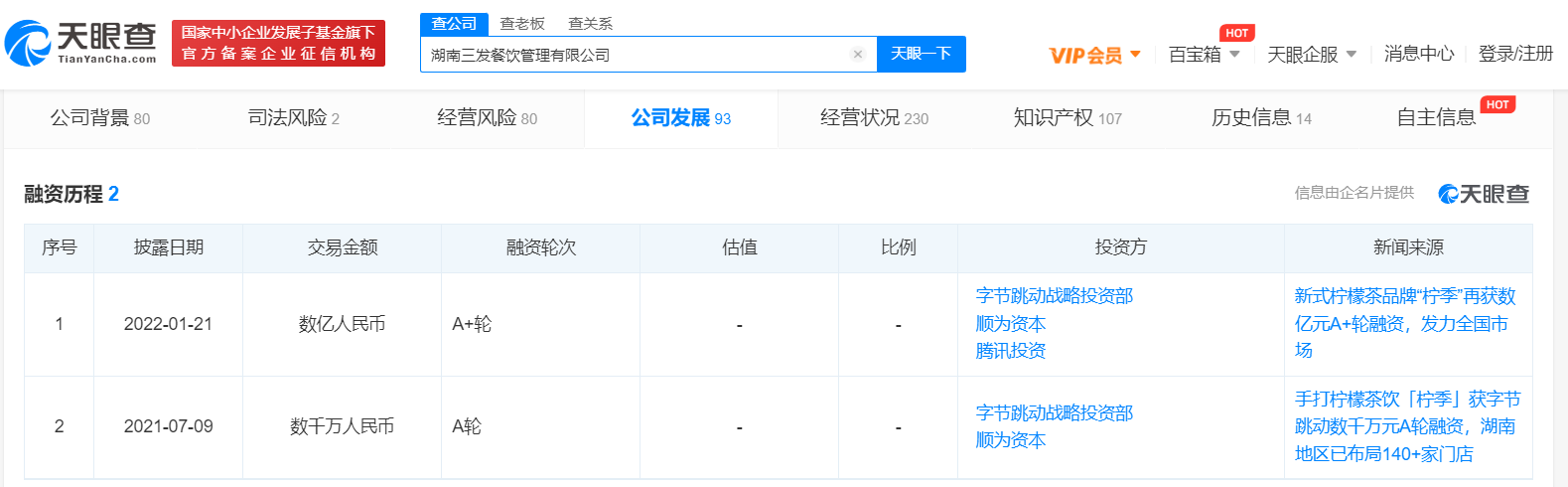Switch to the 经营状况 tab
This screenshot has height=487, width=1568.
[x=875, y=118]
